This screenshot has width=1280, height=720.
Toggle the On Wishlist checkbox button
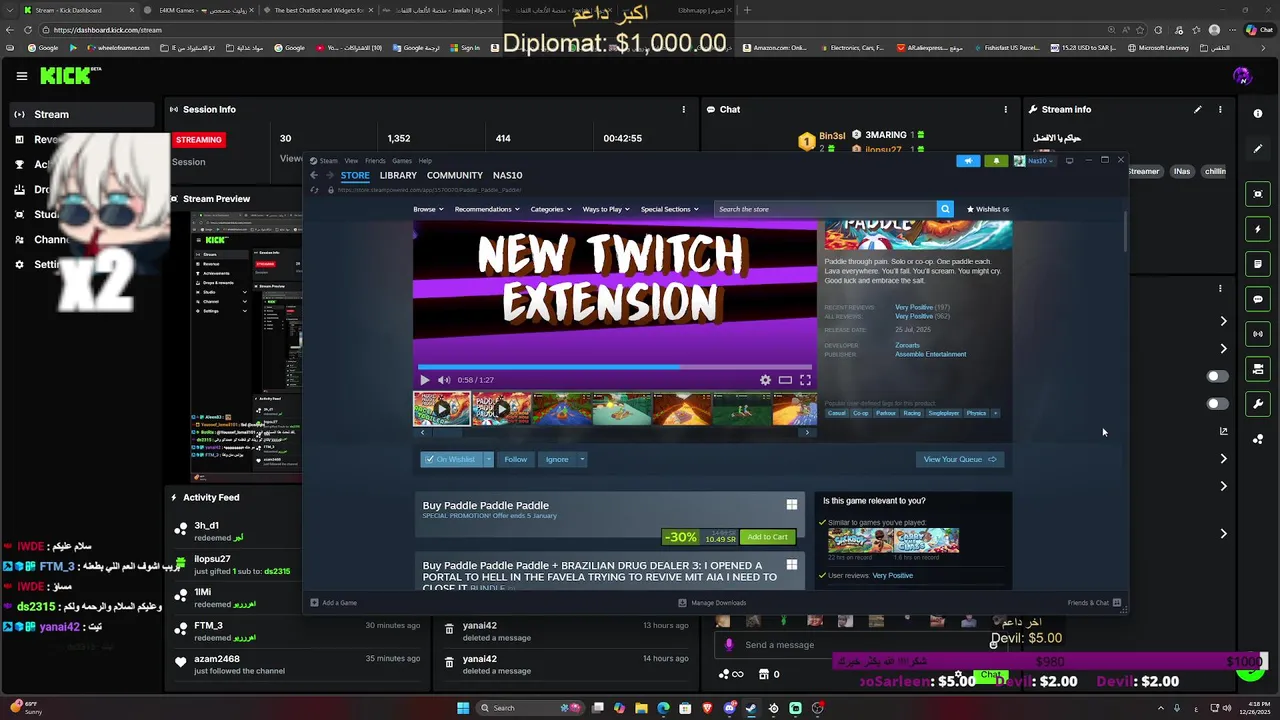pos(451,459)
